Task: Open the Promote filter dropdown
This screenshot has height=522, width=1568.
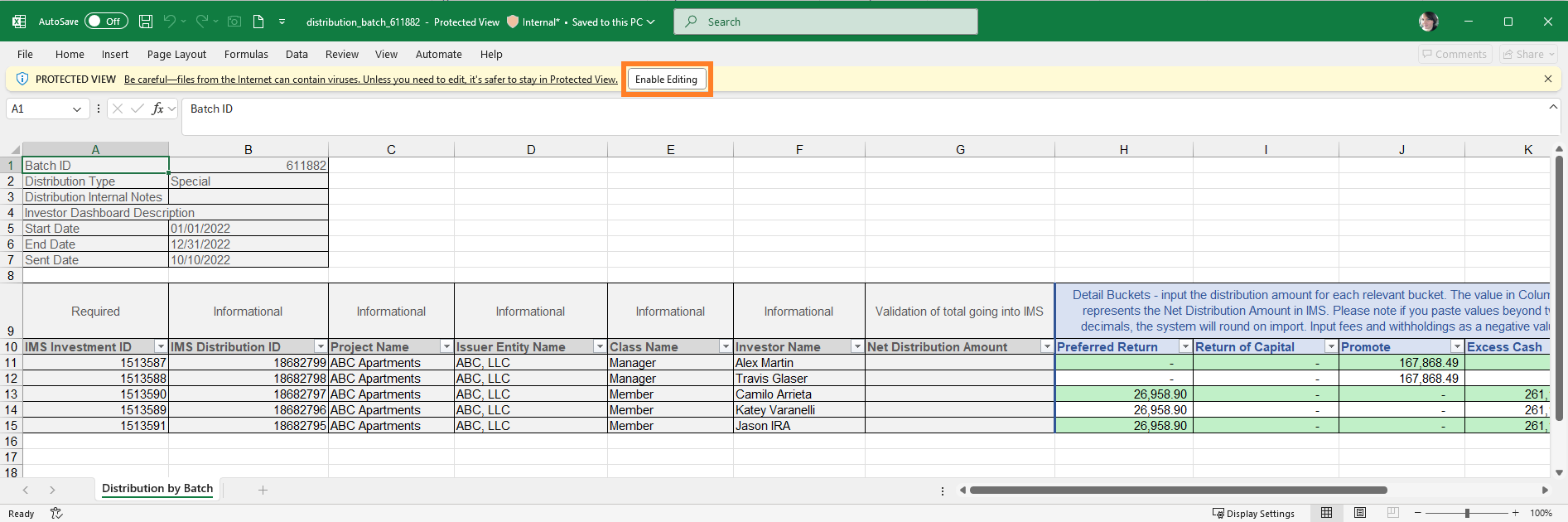Action: 1457,346
